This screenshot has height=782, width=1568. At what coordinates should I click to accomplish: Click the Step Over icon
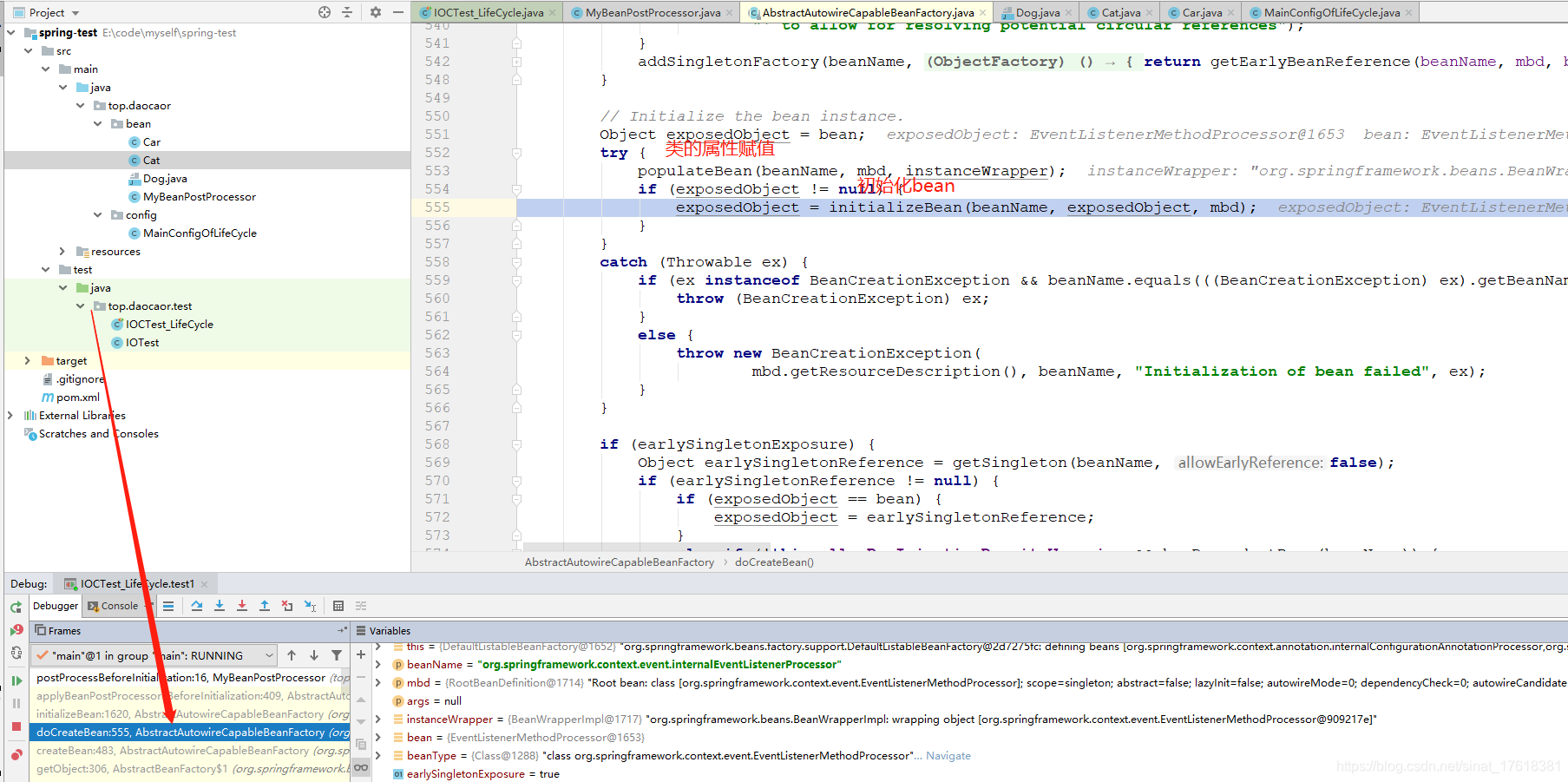[x=197, y=606]
